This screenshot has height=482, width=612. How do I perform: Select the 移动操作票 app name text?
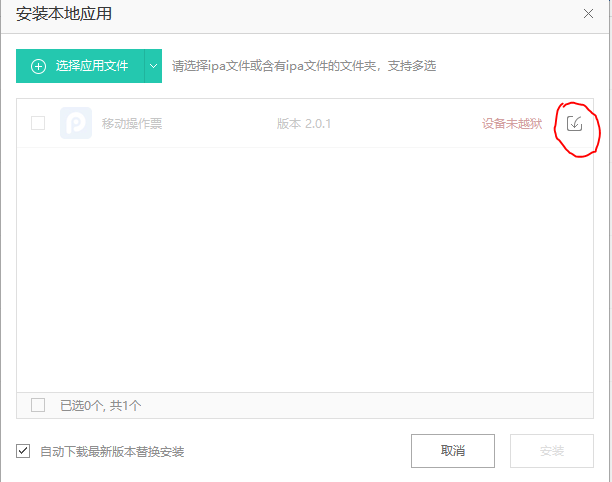(131, 124)
